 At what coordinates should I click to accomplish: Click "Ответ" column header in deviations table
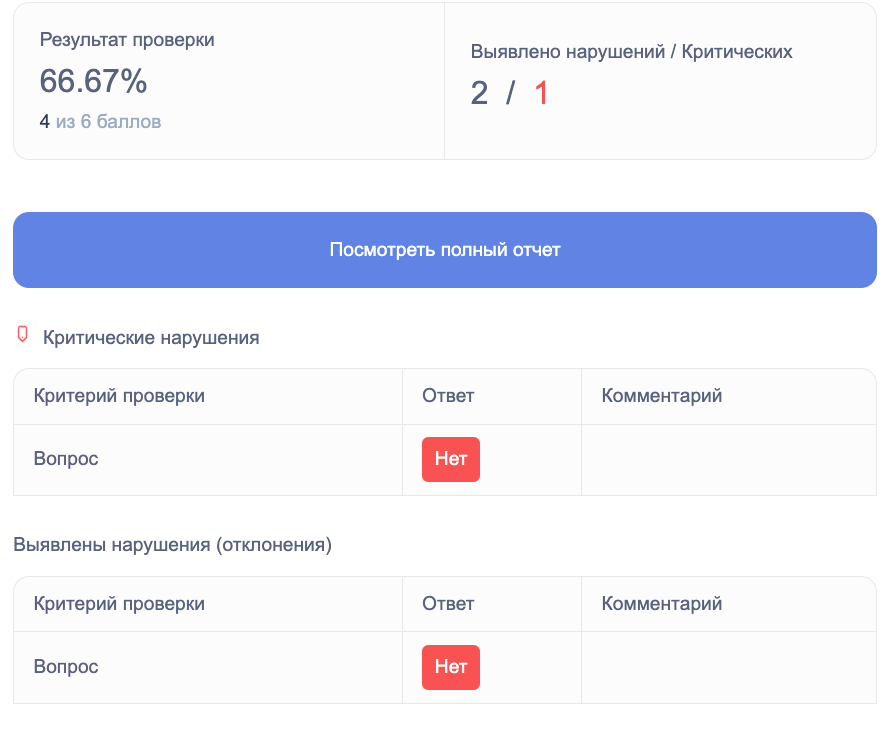pyautogui.click(x=448, y=604)
